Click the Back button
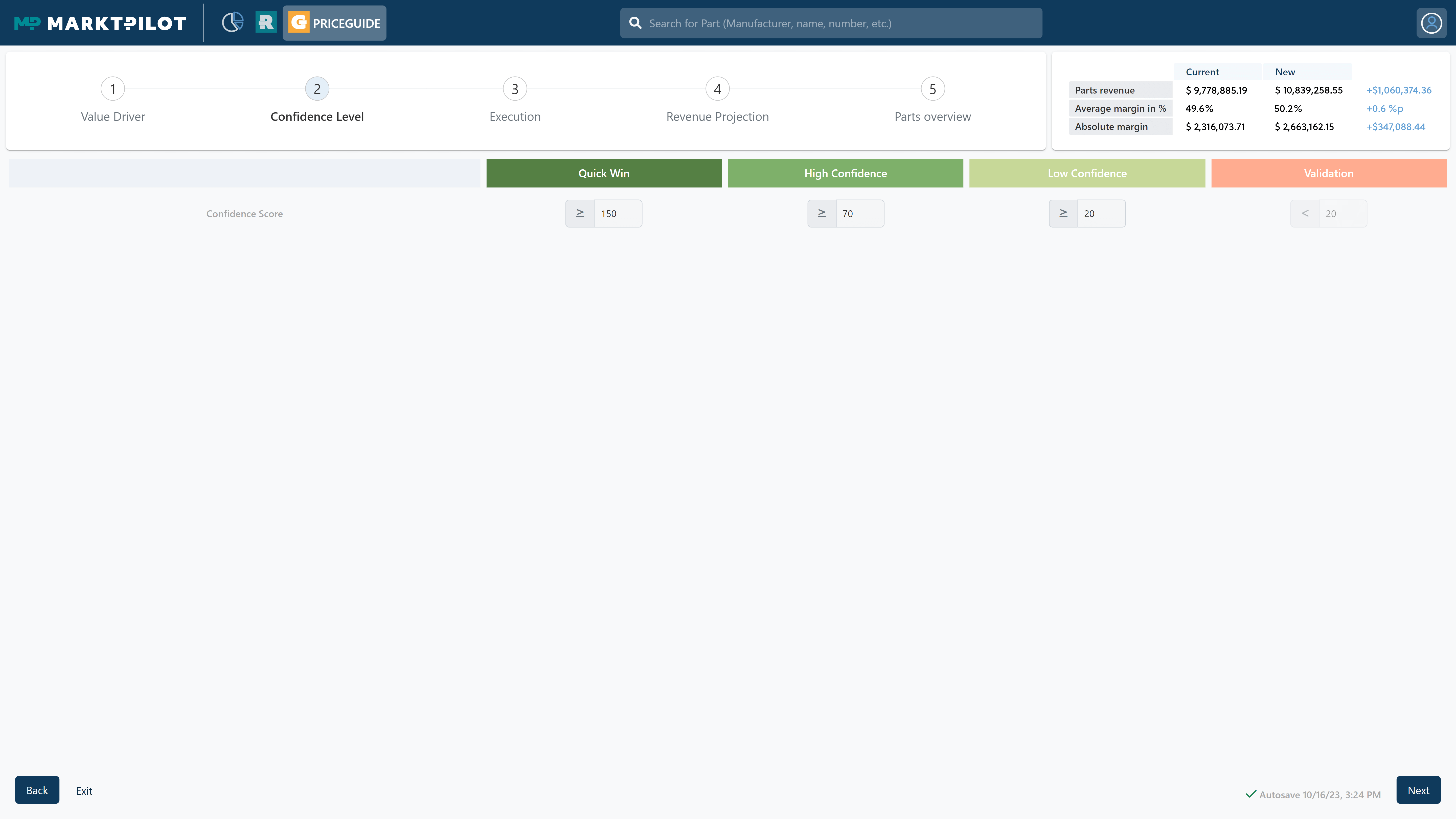Screen dimensions: 1456x819 (37, 790)
